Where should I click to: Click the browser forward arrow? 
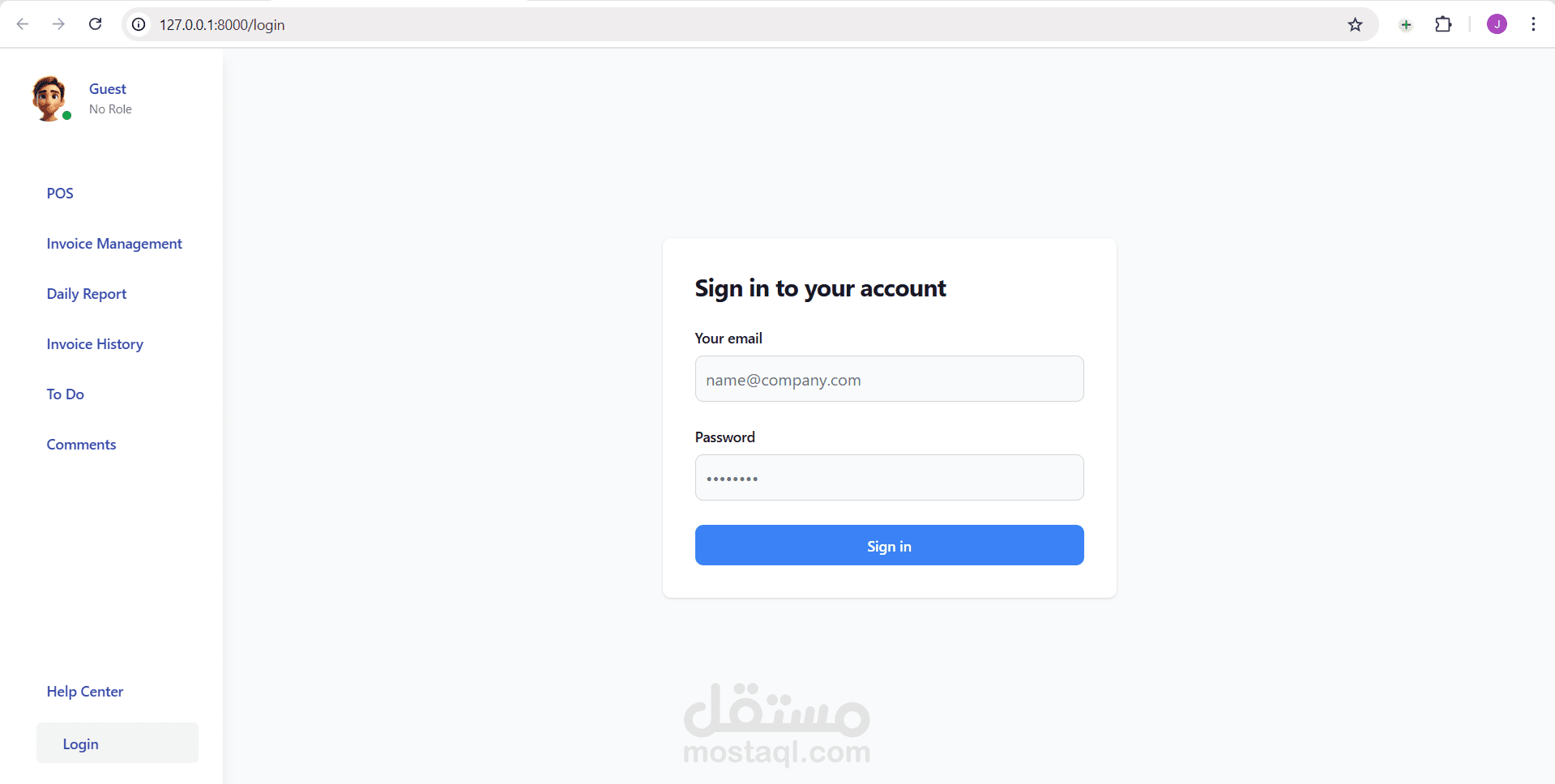(x=58, y=24)
